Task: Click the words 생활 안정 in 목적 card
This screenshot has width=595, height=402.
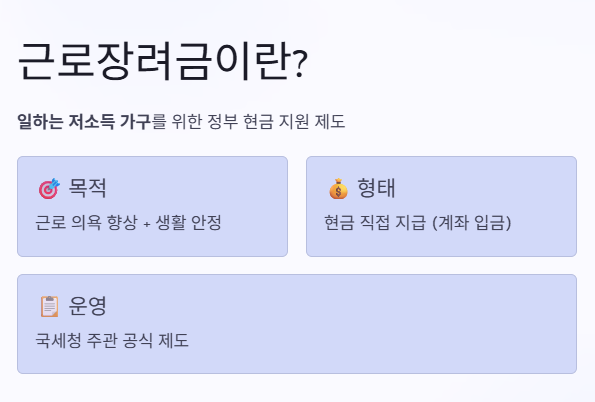Action: click(x=189, y=222)
